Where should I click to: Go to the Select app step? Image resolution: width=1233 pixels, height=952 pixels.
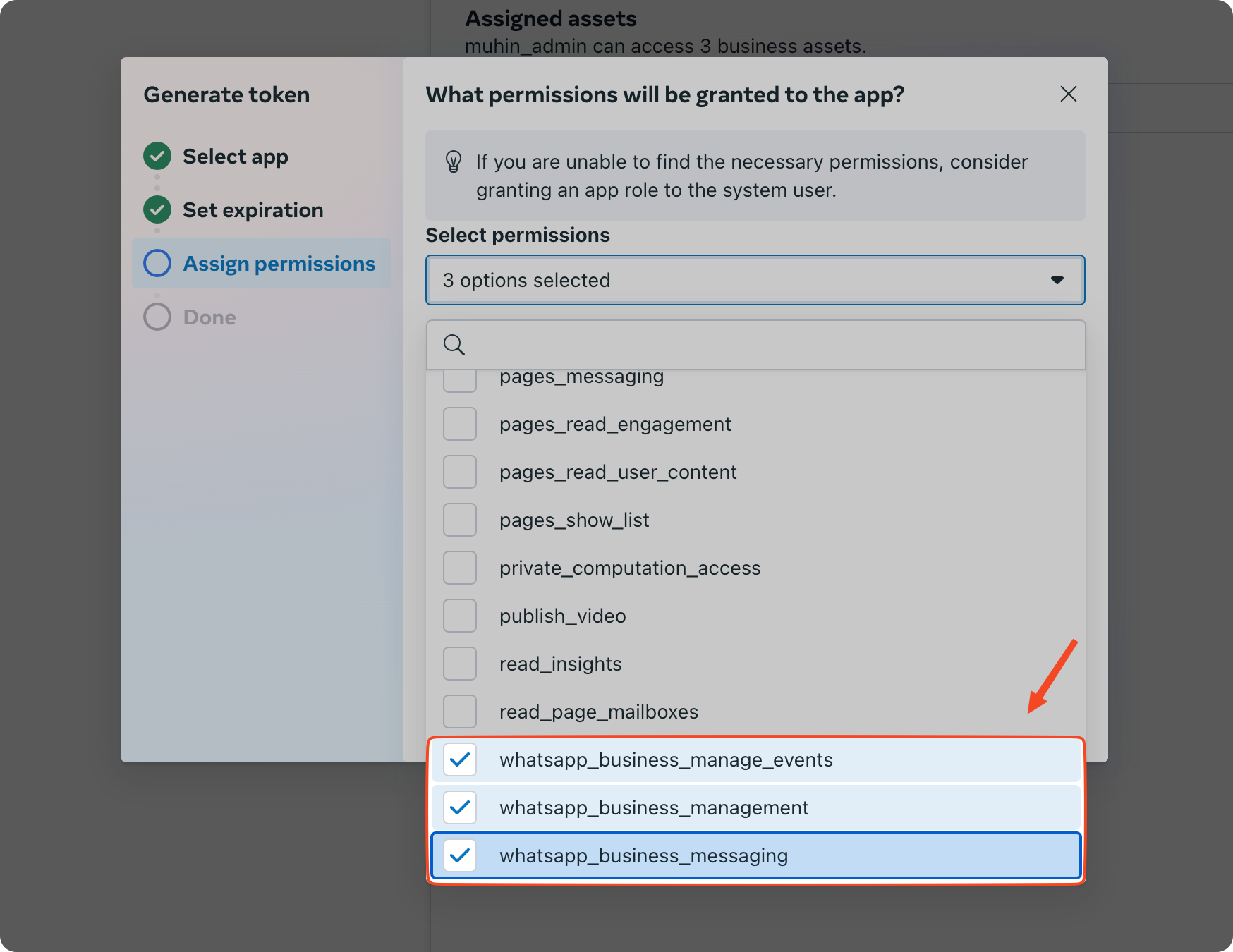[235, 156]
